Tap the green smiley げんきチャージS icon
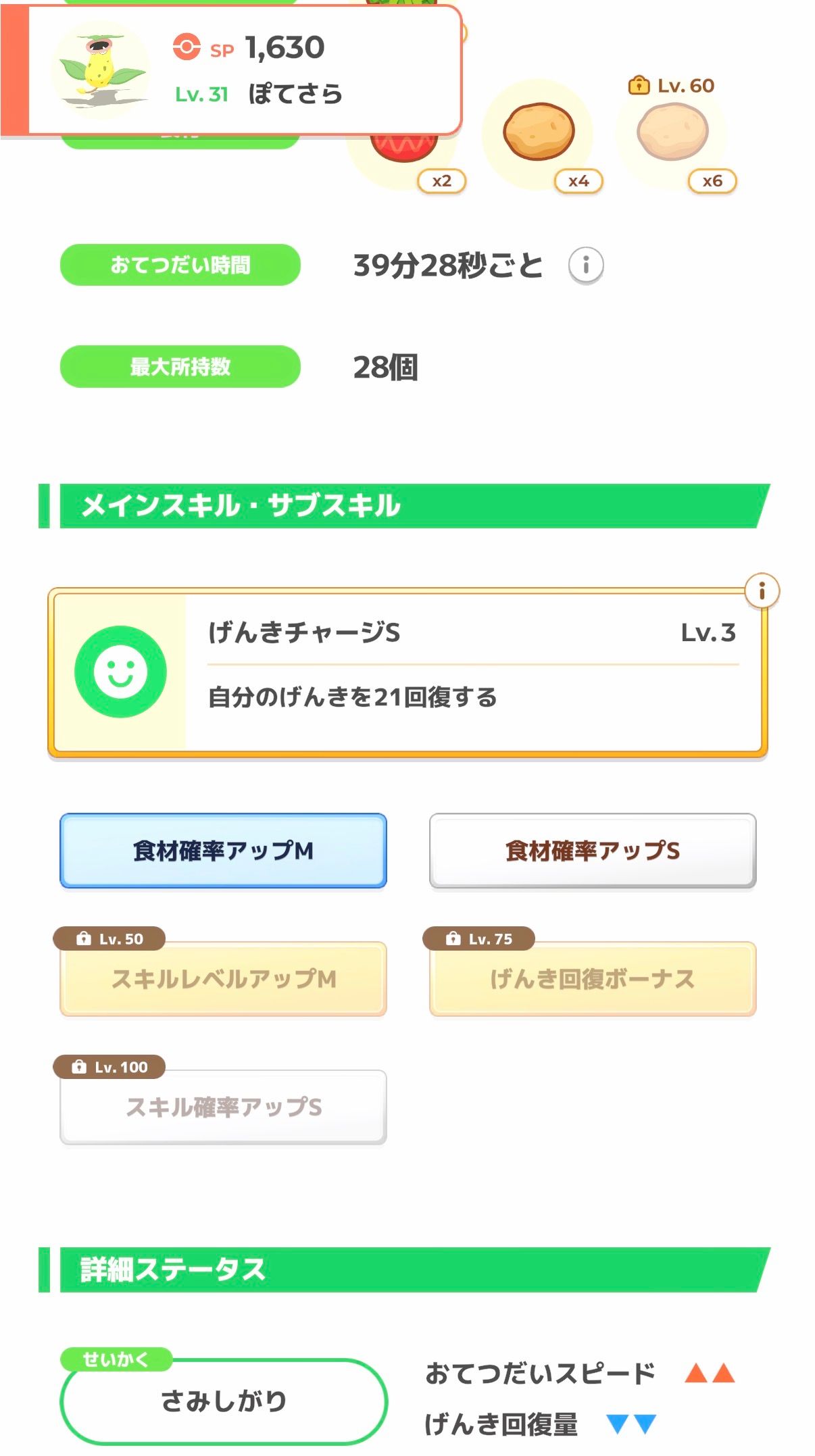This screenshot has width=815, height=1456. click(x=120, y=672)
